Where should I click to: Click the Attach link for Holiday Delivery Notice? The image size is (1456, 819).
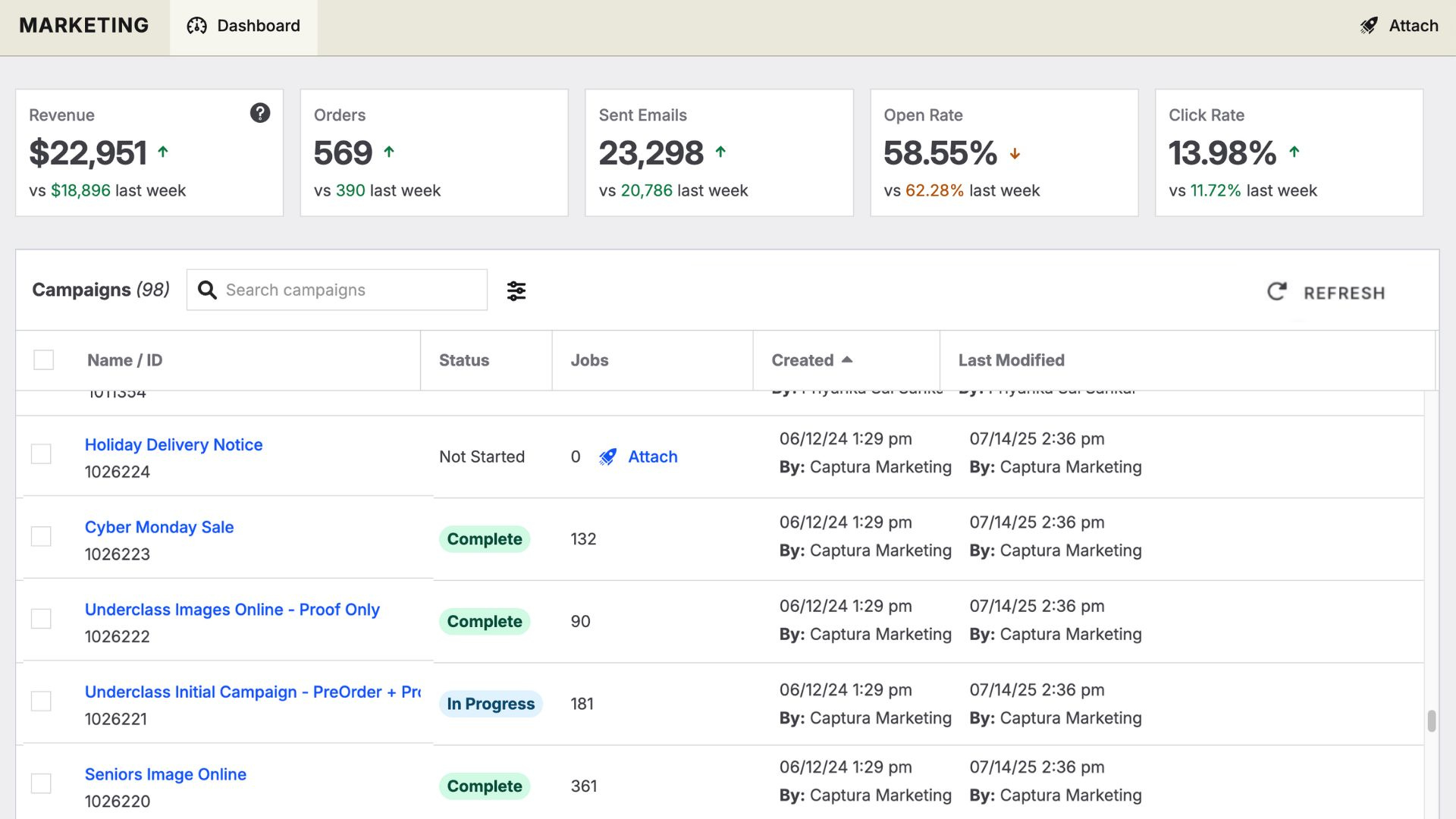pyautogui.click(x=652, y=457)
